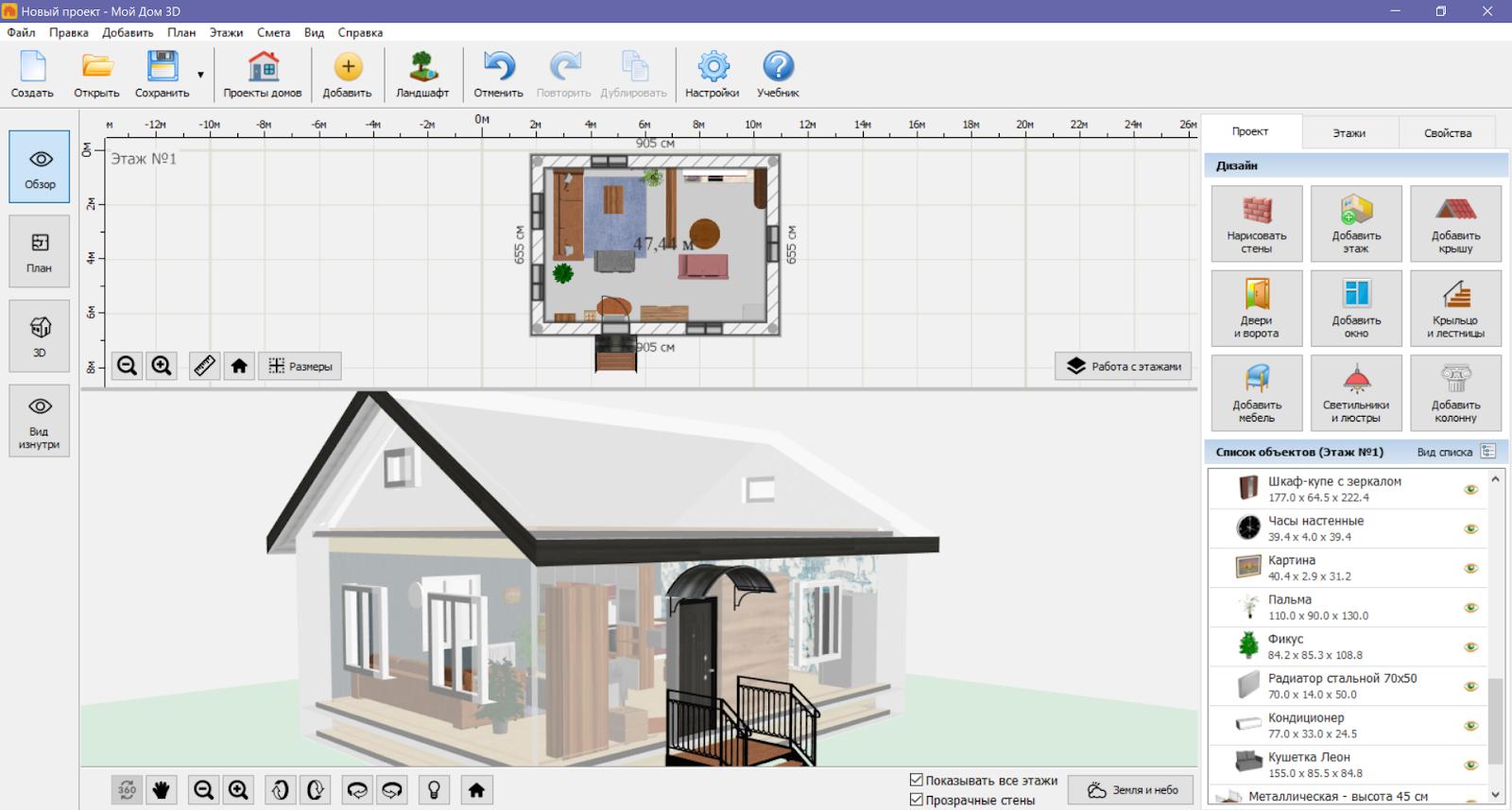Image resolution: width=1512 pixels, height=810 pixels.
Task: Switch to the Вид изнутри mode
Action: click(40, 421)
